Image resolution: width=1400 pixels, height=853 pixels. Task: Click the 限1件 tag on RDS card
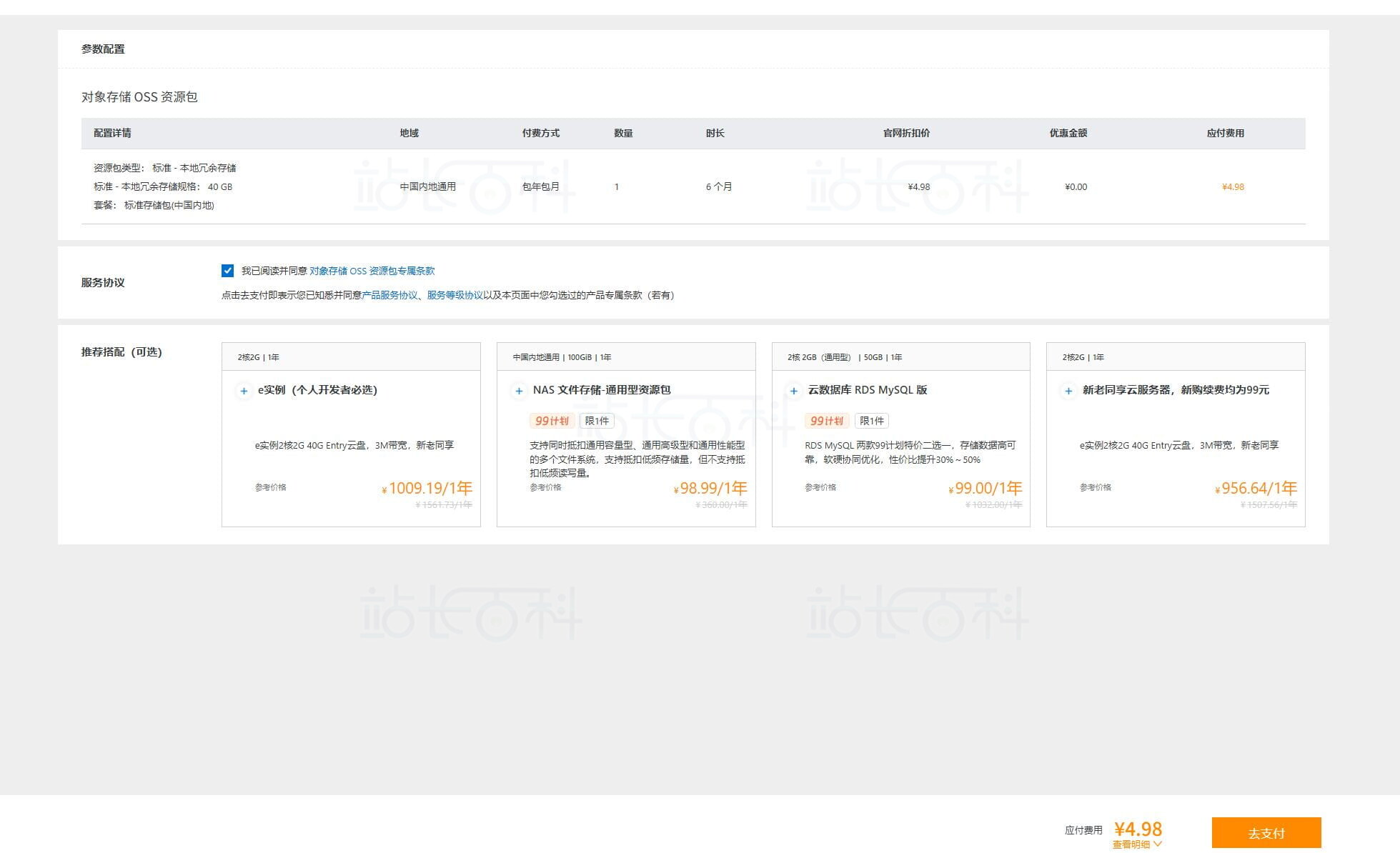[871, 421]
